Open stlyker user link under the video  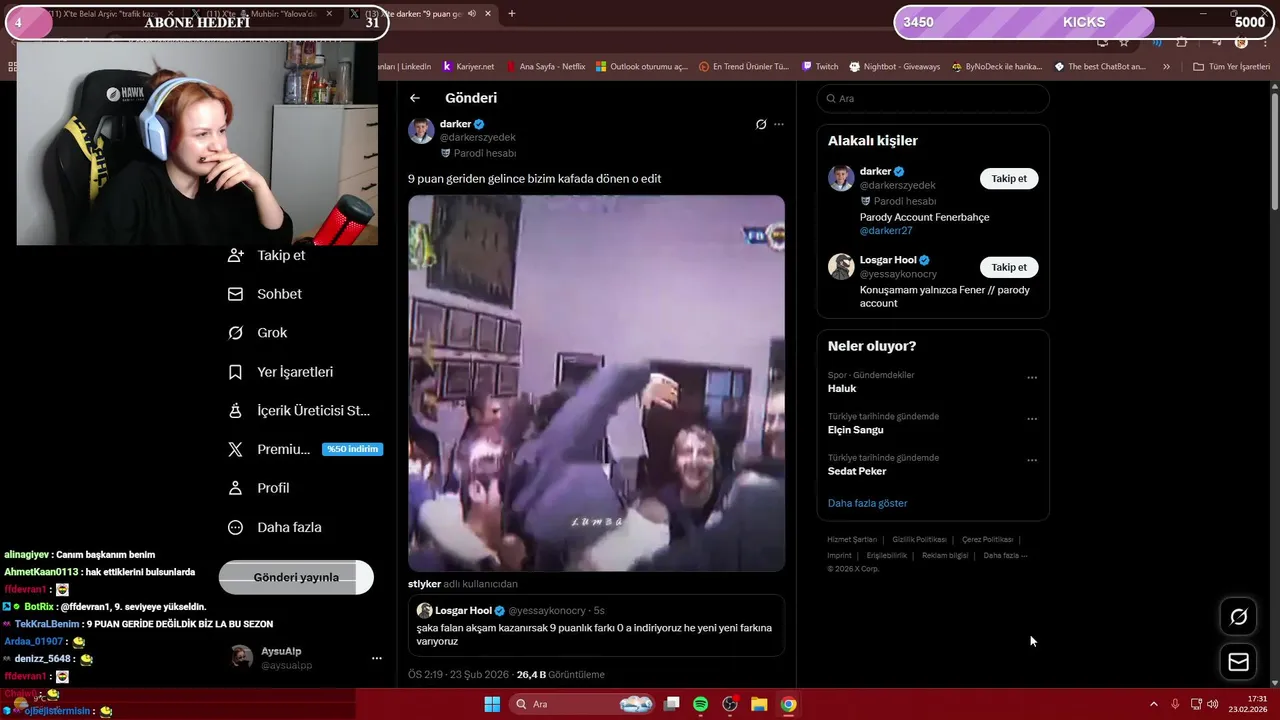(425, 584)
